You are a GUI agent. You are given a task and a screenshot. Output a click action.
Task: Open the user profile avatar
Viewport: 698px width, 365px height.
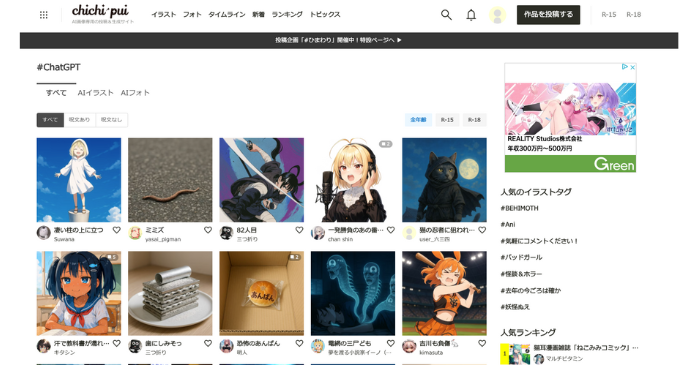tap(497, 15)
